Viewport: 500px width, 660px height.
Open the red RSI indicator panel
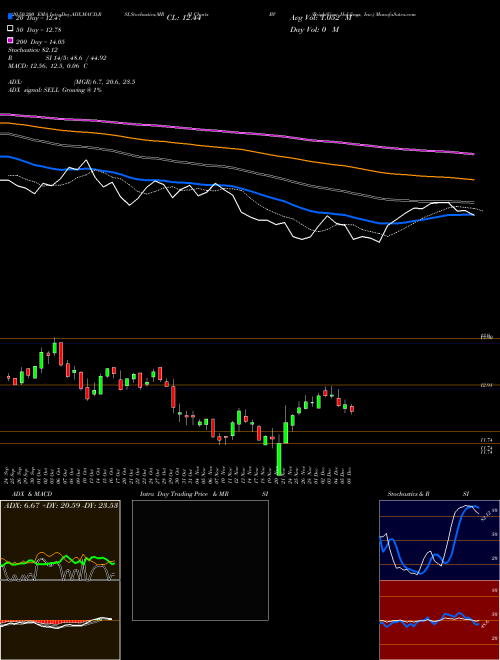pos(439,620)
